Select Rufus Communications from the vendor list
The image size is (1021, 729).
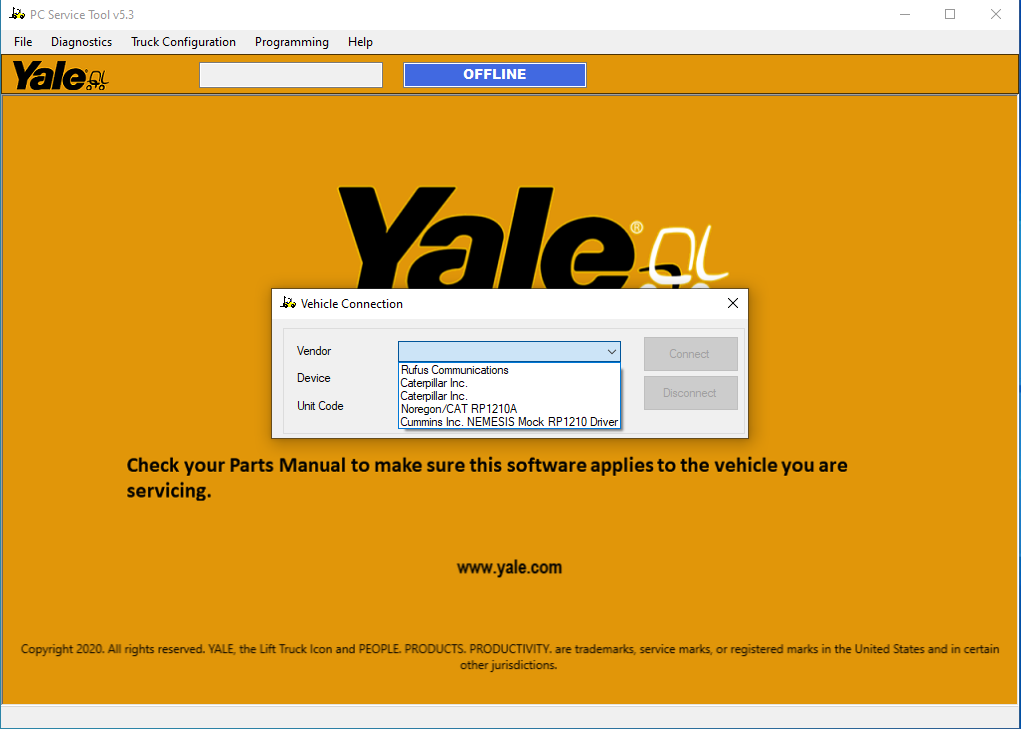454,370
